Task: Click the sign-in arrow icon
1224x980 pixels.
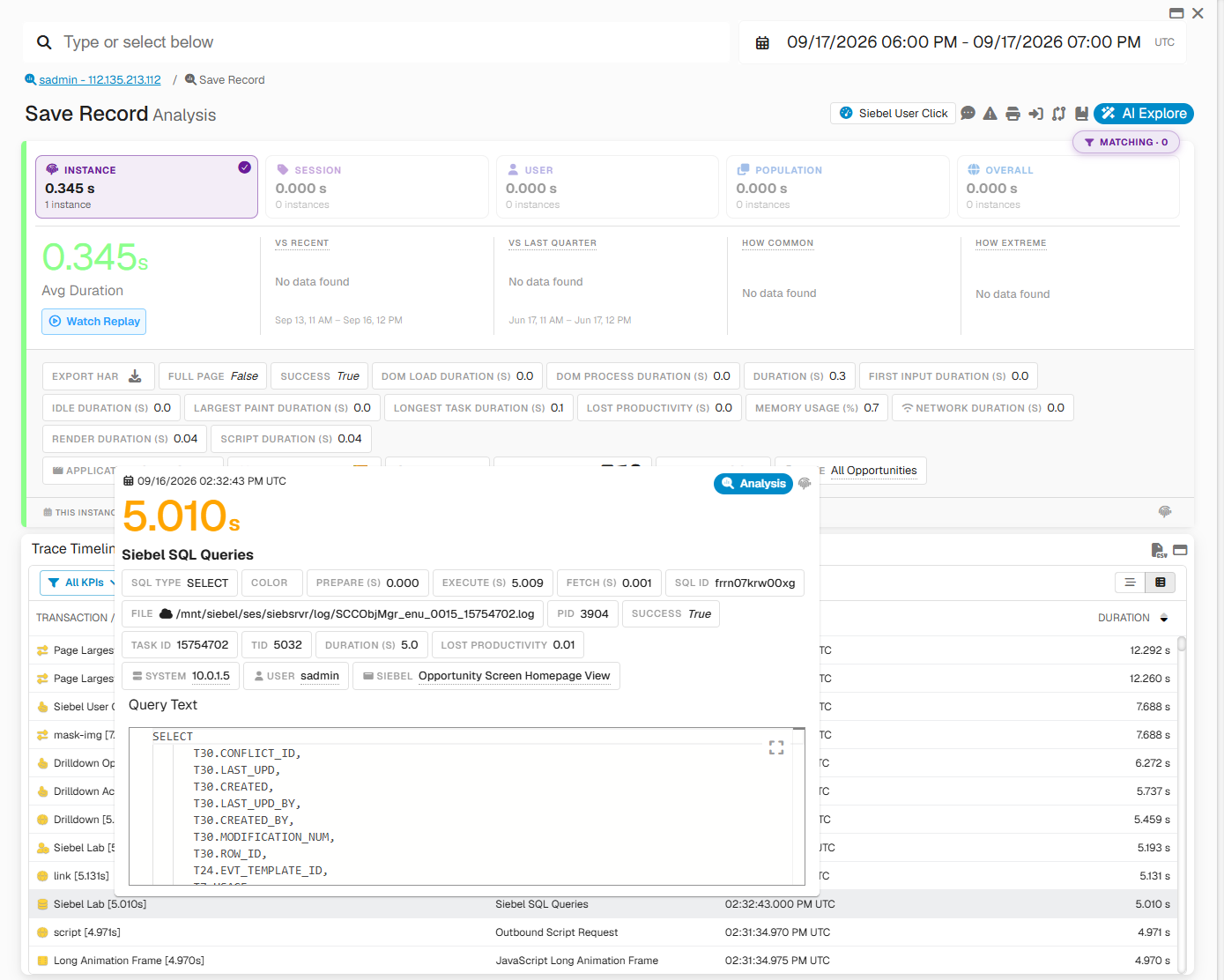Action: tap(1036, 114)
